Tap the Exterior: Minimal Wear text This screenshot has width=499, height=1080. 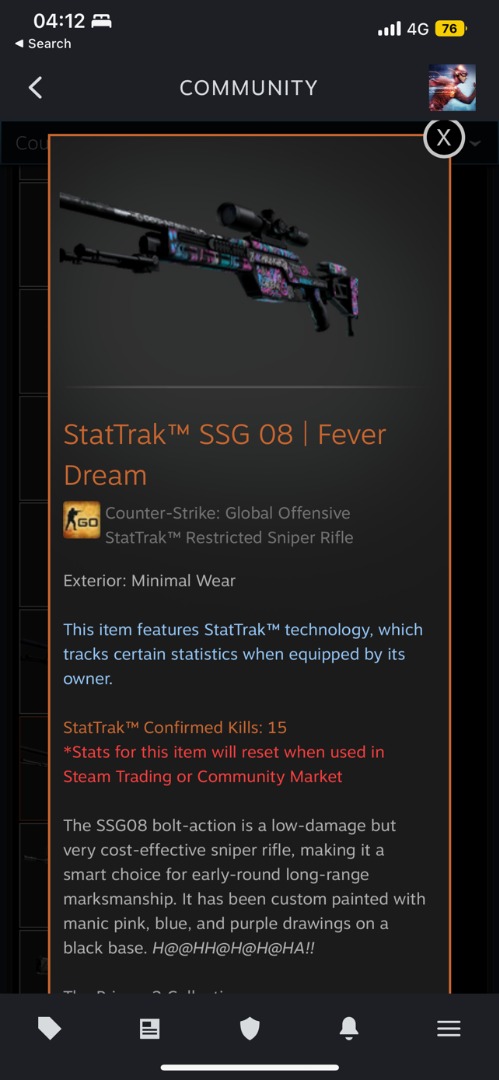point(150,581)
